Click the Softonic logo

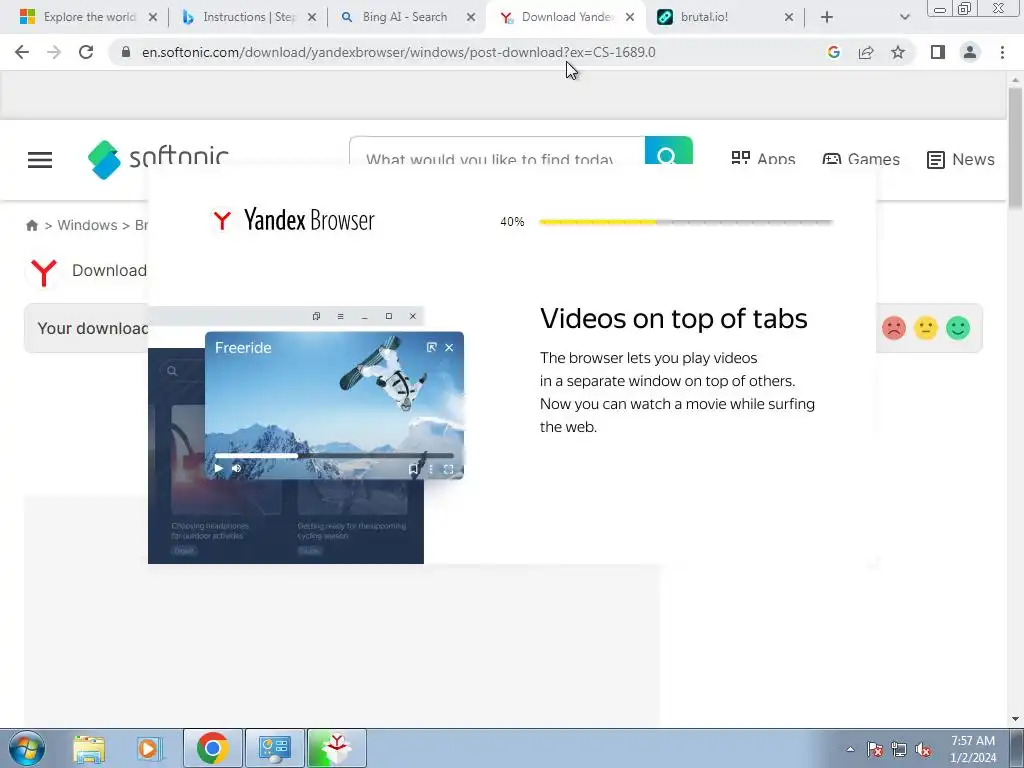coord(158,159)
